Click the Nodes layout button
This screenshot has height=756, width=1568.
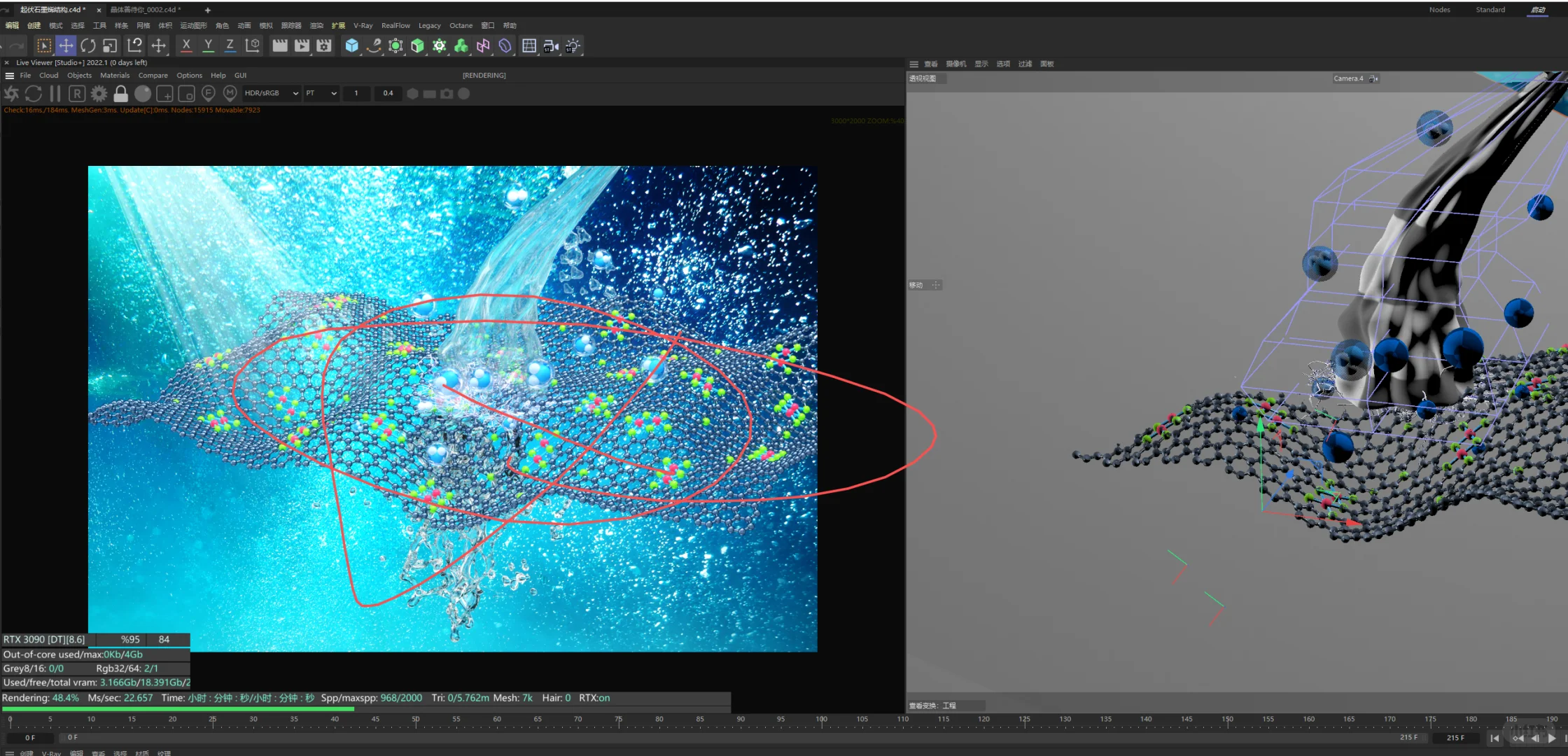click(1439, 10)
